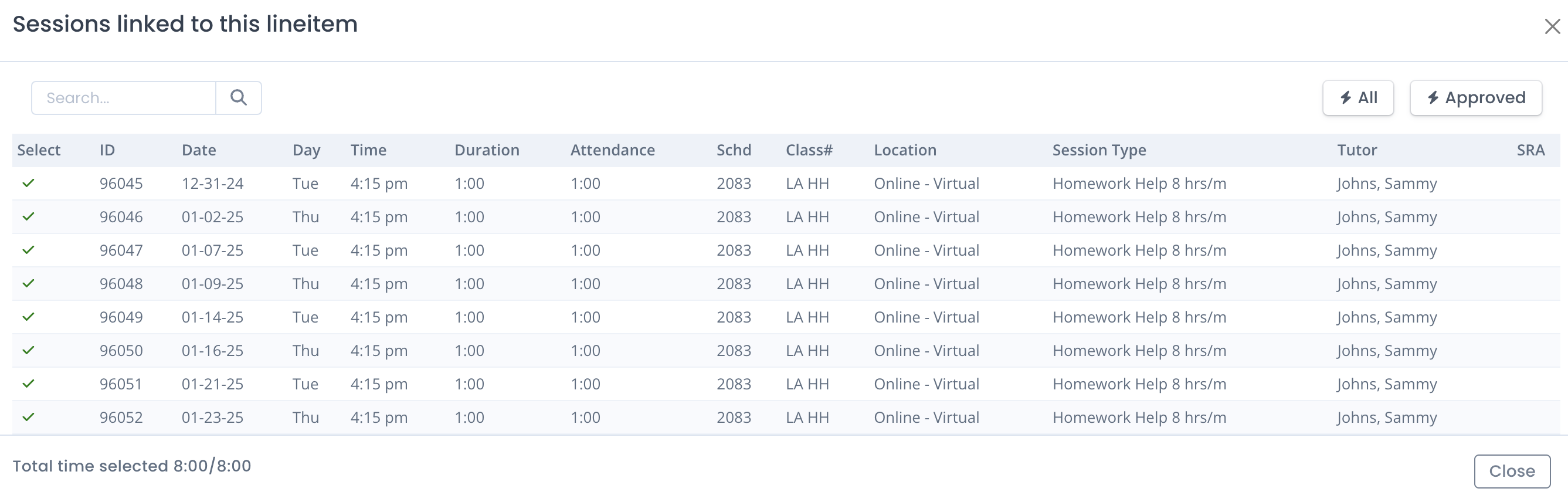The image size is (1568, 502).
Task: Click session ID 96051
Action: tap(121, 385)
